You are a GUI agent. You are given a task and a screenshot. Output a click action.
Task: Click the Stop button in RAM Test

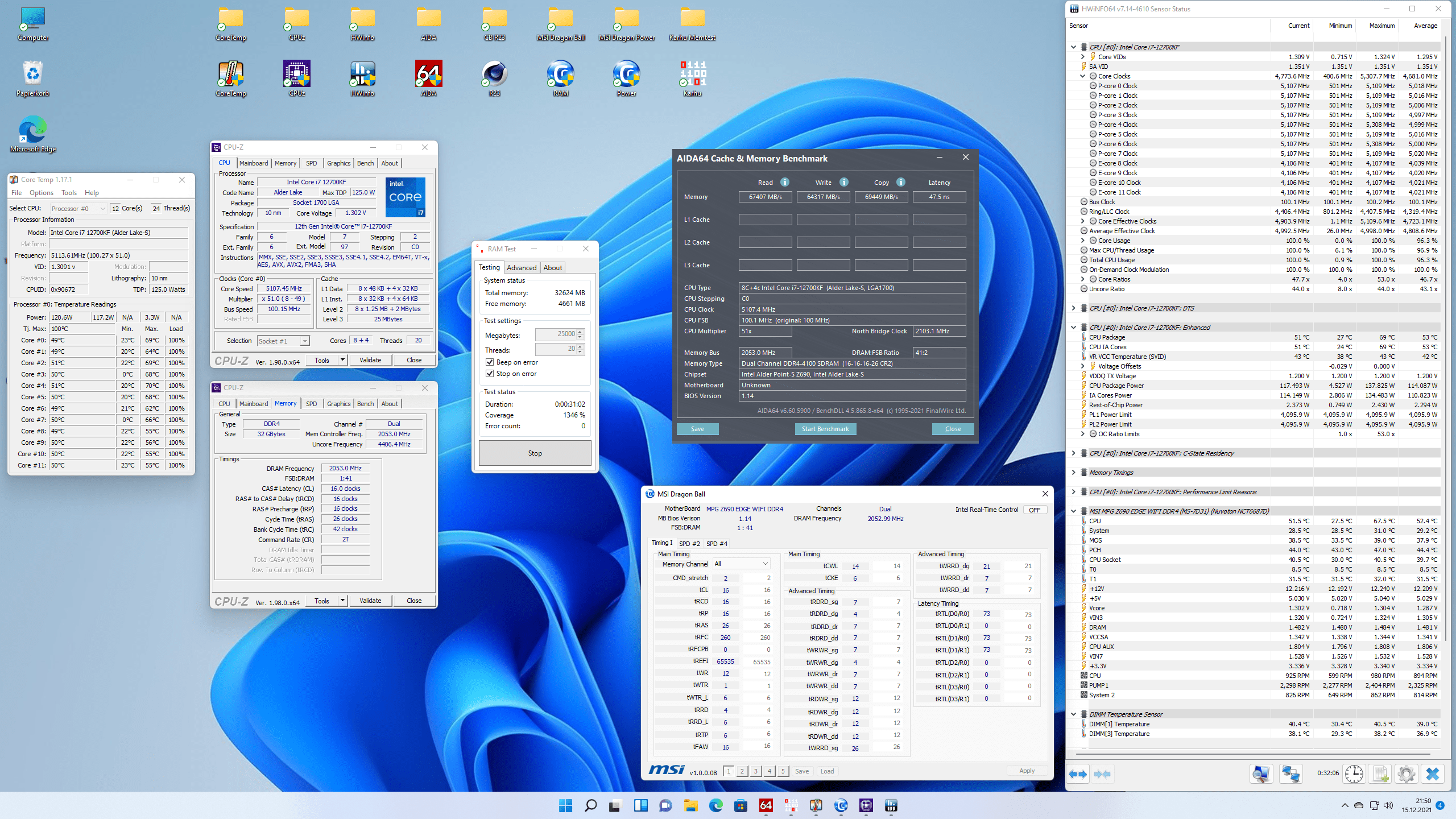click(535, 453)
